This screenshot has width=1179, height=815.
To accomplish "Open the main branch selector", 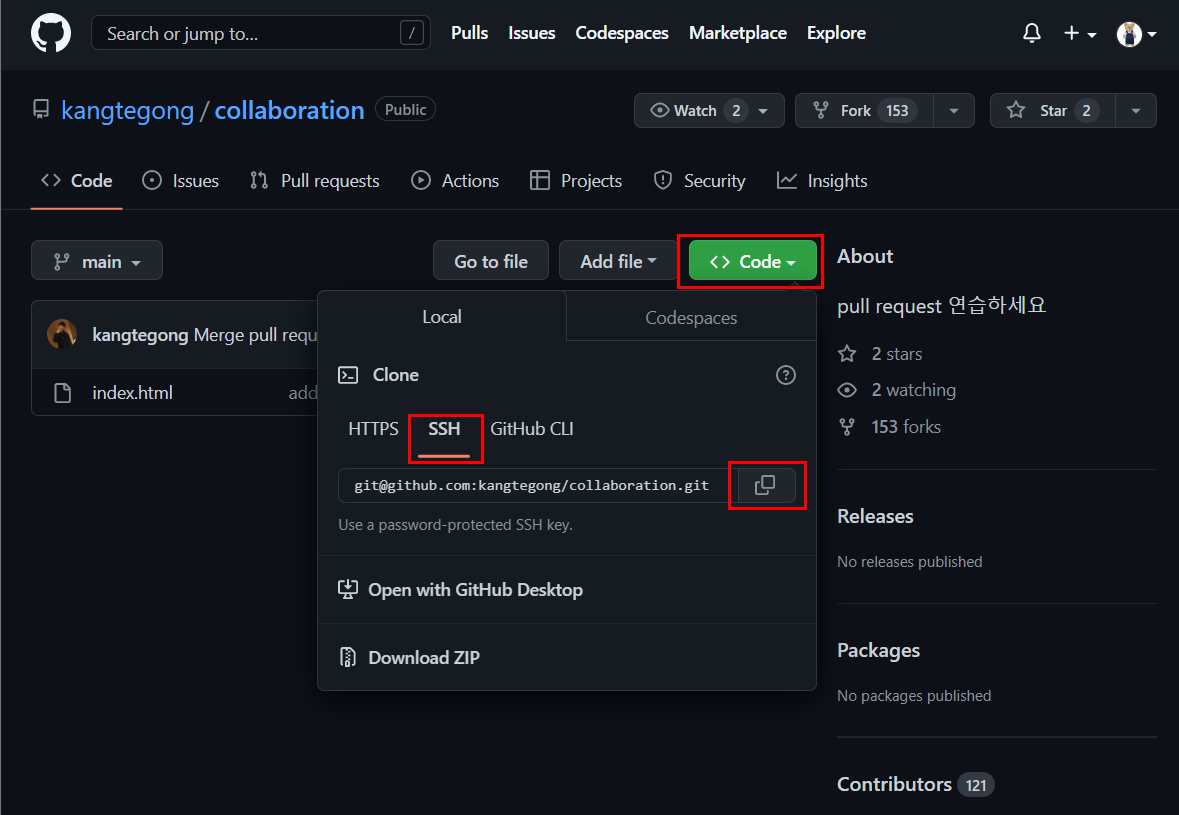I will pyautogui.click(x=97, y=261).
